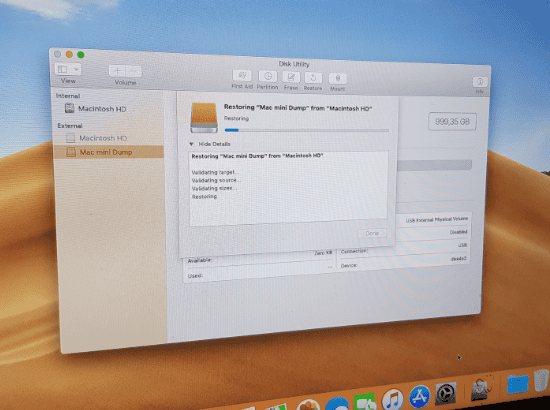Click inside the restore details log
The height and width of the screenshot is (410, 550).
(288, 188)
